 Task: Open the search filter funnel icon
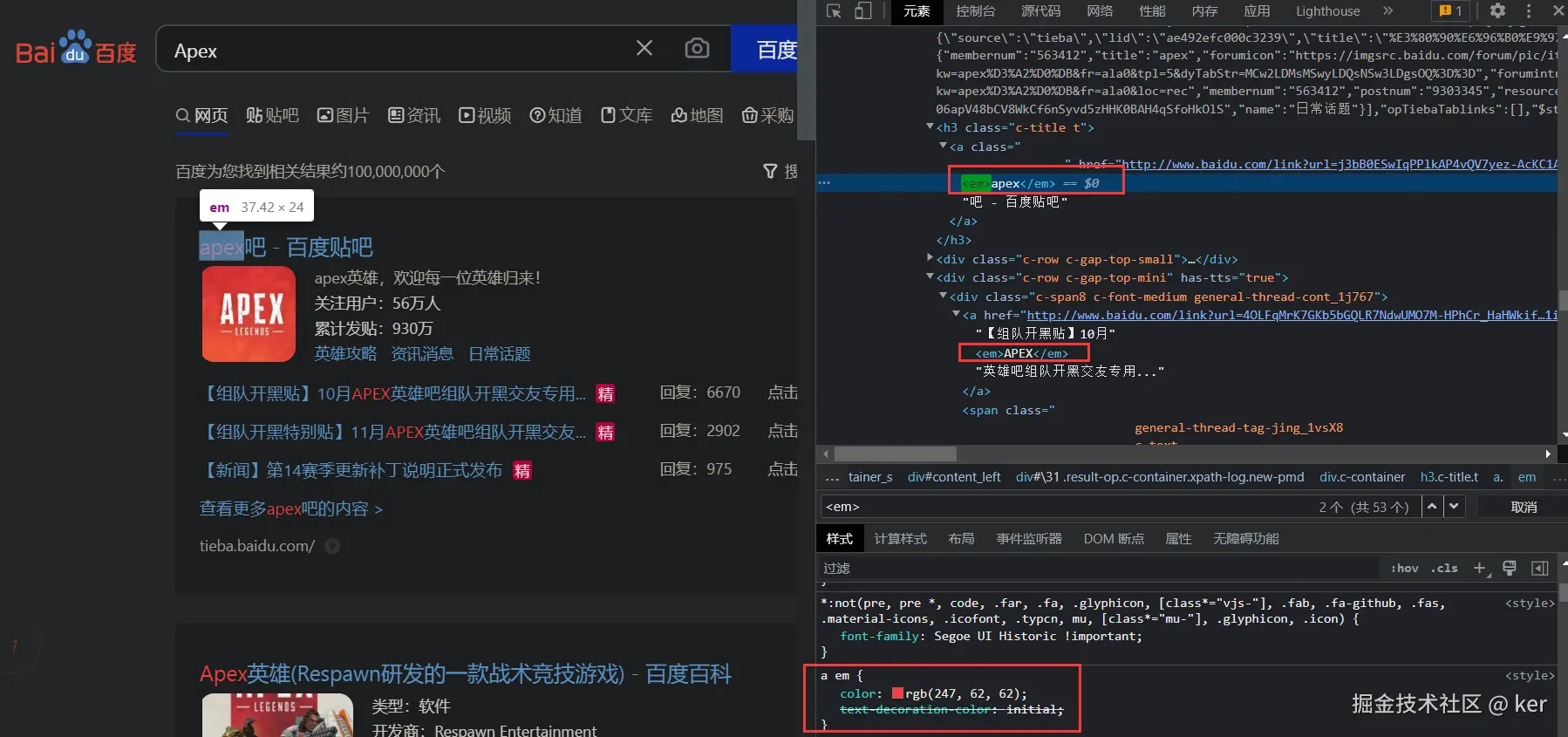[770, 171]
